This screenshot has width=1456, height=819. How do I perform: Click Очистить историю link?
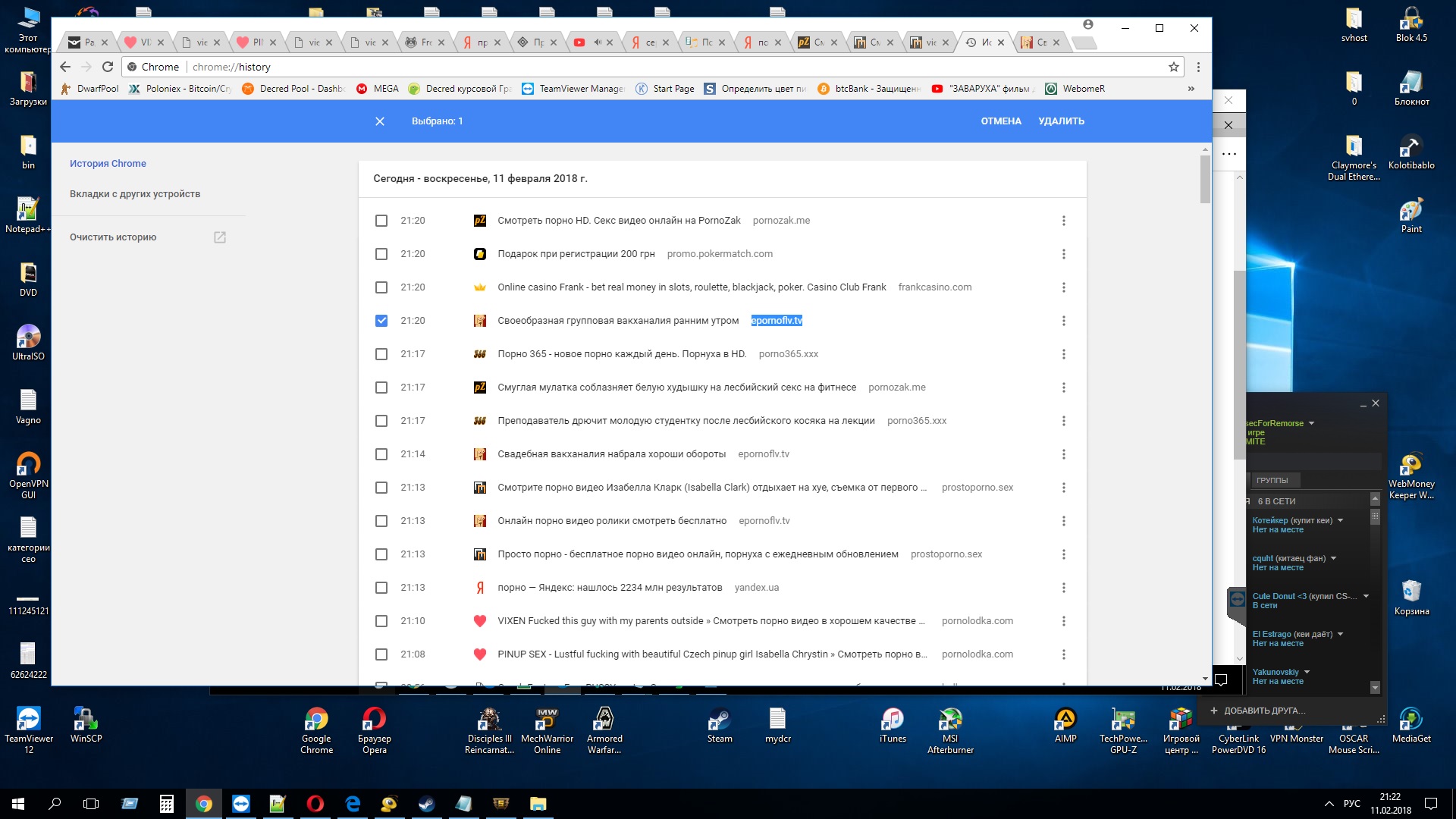[x=113, y=237]
